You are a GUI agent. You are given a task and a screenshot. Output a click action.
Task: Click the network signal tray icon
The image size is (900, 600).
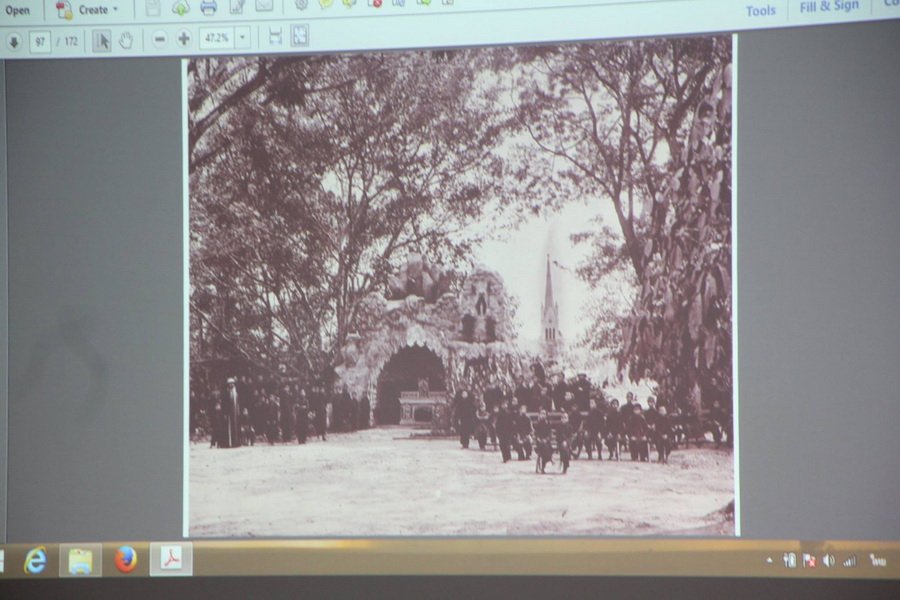[x=849, y=561]
